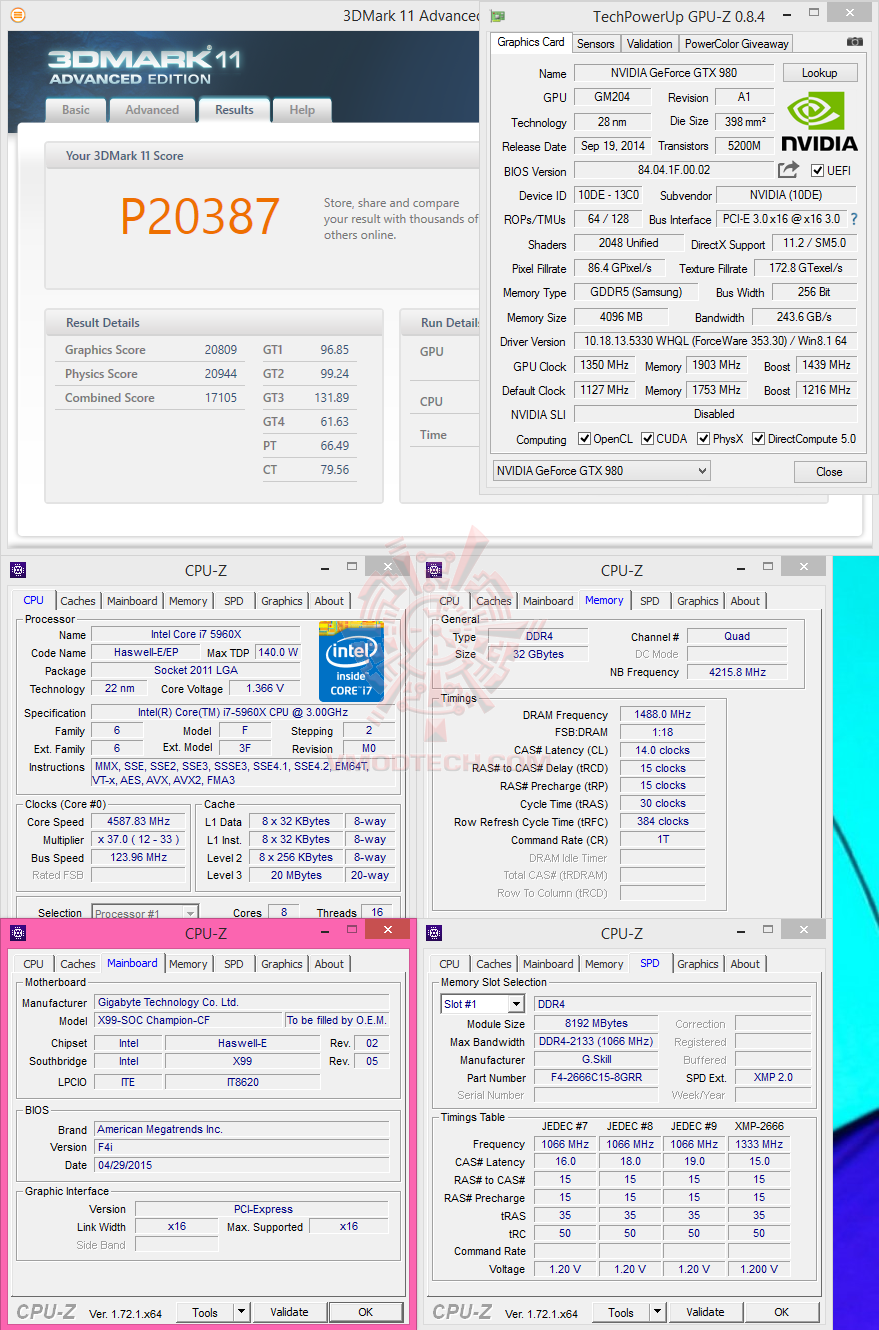879x1330 pixels.
Task: Open About tab in the CPU-tab CPU-Z window
Action: (x=329, y=601)
